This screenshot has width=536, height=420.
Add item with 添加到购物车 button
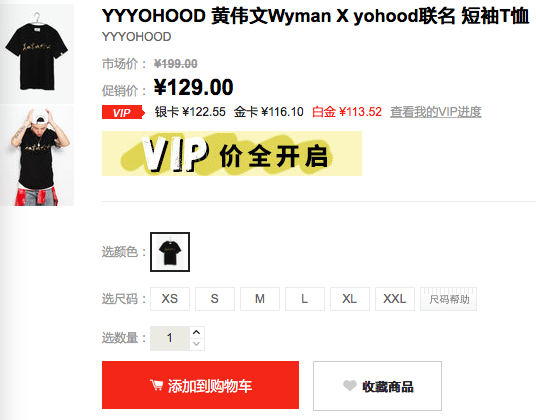pos(200,385)
